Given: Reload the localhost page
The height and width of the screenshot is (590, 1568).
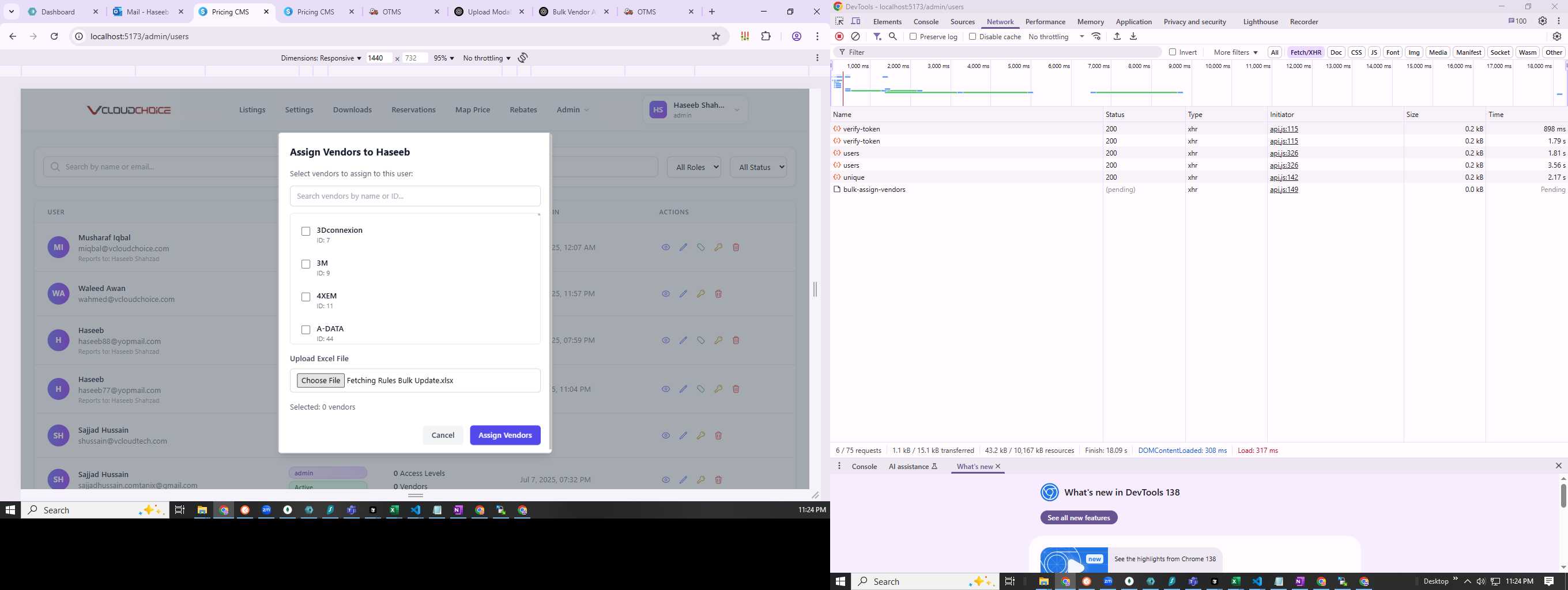Looking at the screenshot, I should point(54,36).
